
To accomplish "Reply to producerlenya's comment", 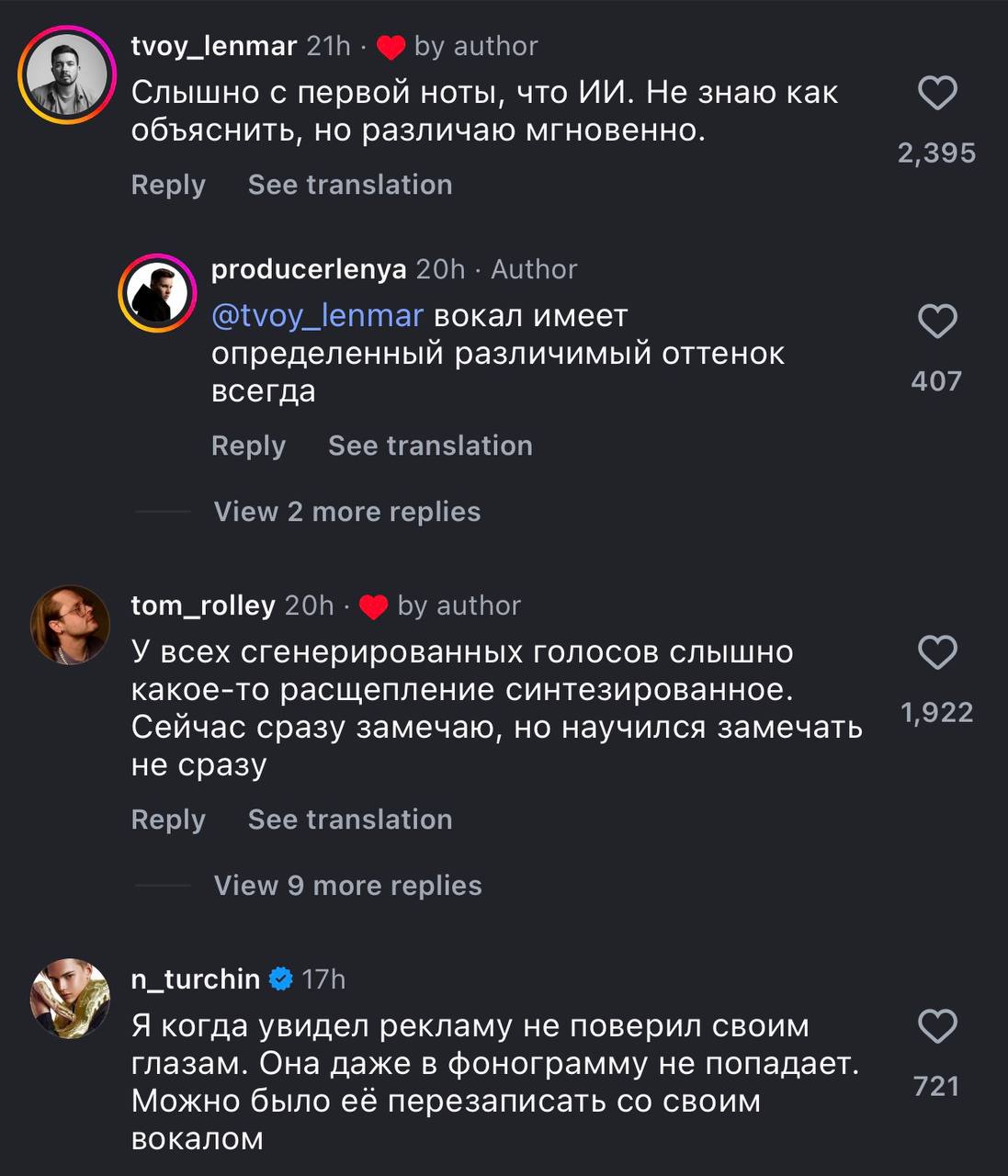I will point(248,446).
